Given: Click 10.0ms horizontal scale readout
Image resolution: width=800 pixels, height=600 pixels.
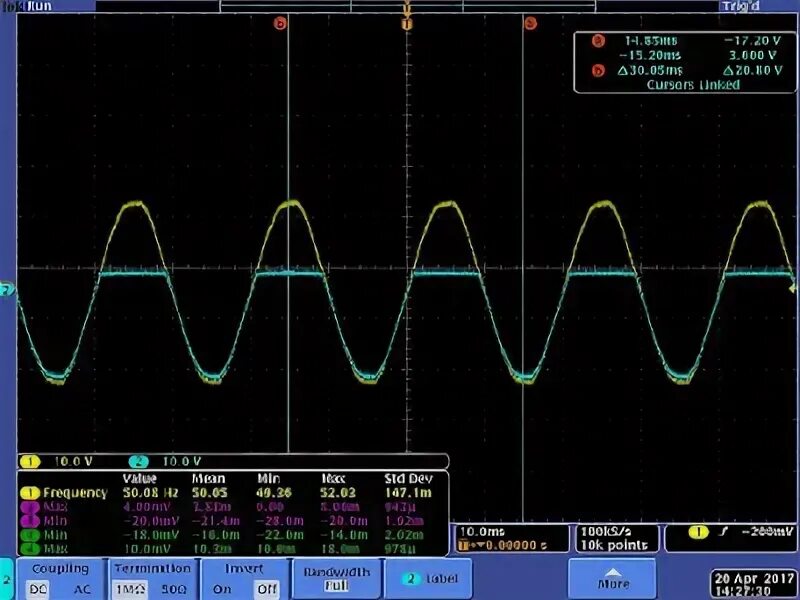Looking at the screenshot, I should 482,532.
